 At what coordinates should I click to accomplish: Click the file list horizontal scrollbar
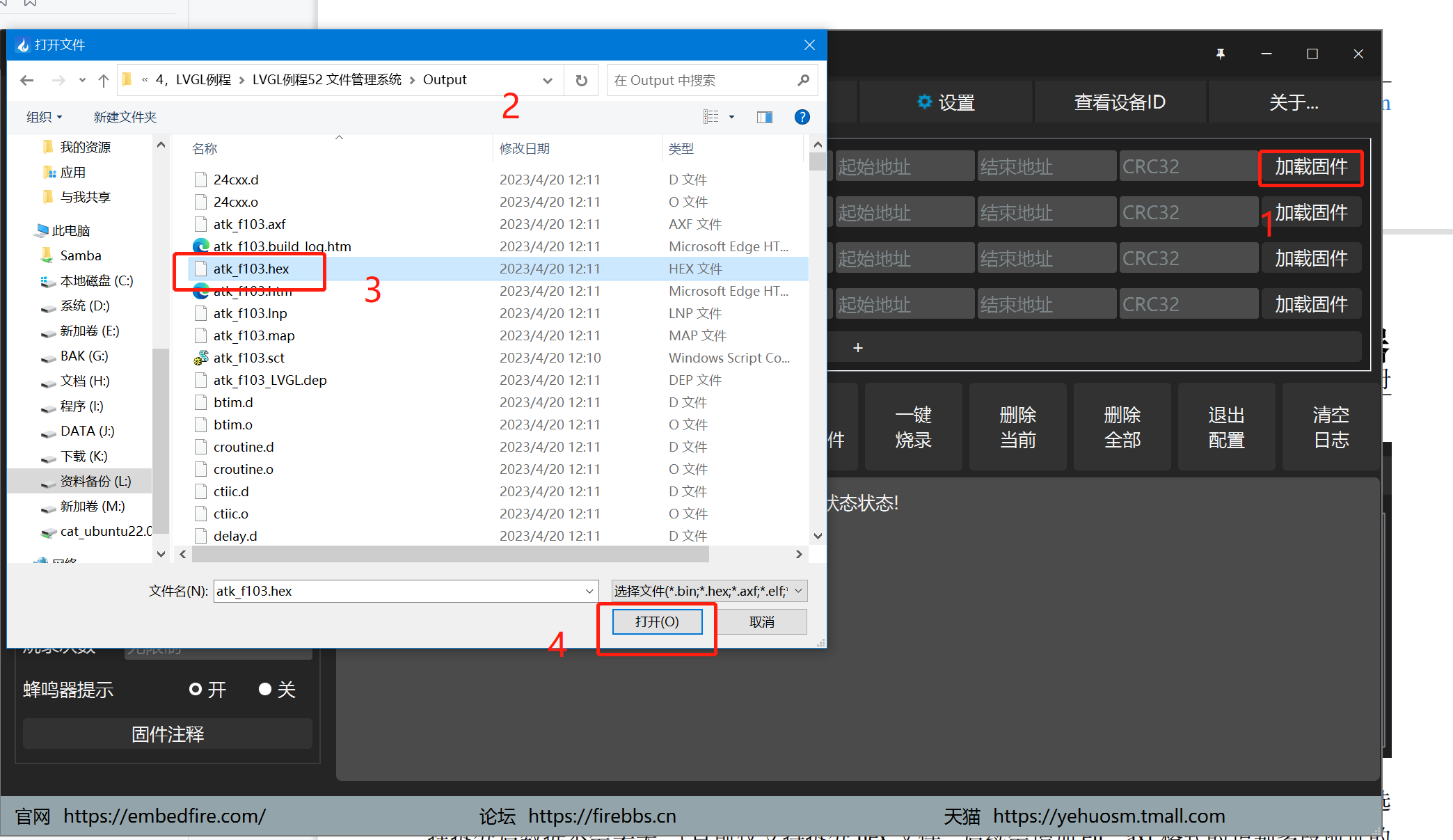click(450, 554)
